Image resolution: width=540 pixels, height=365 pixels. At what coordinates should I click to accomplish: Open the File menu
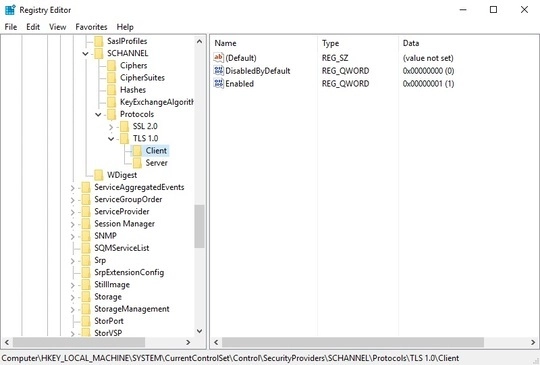pos(11,27)
